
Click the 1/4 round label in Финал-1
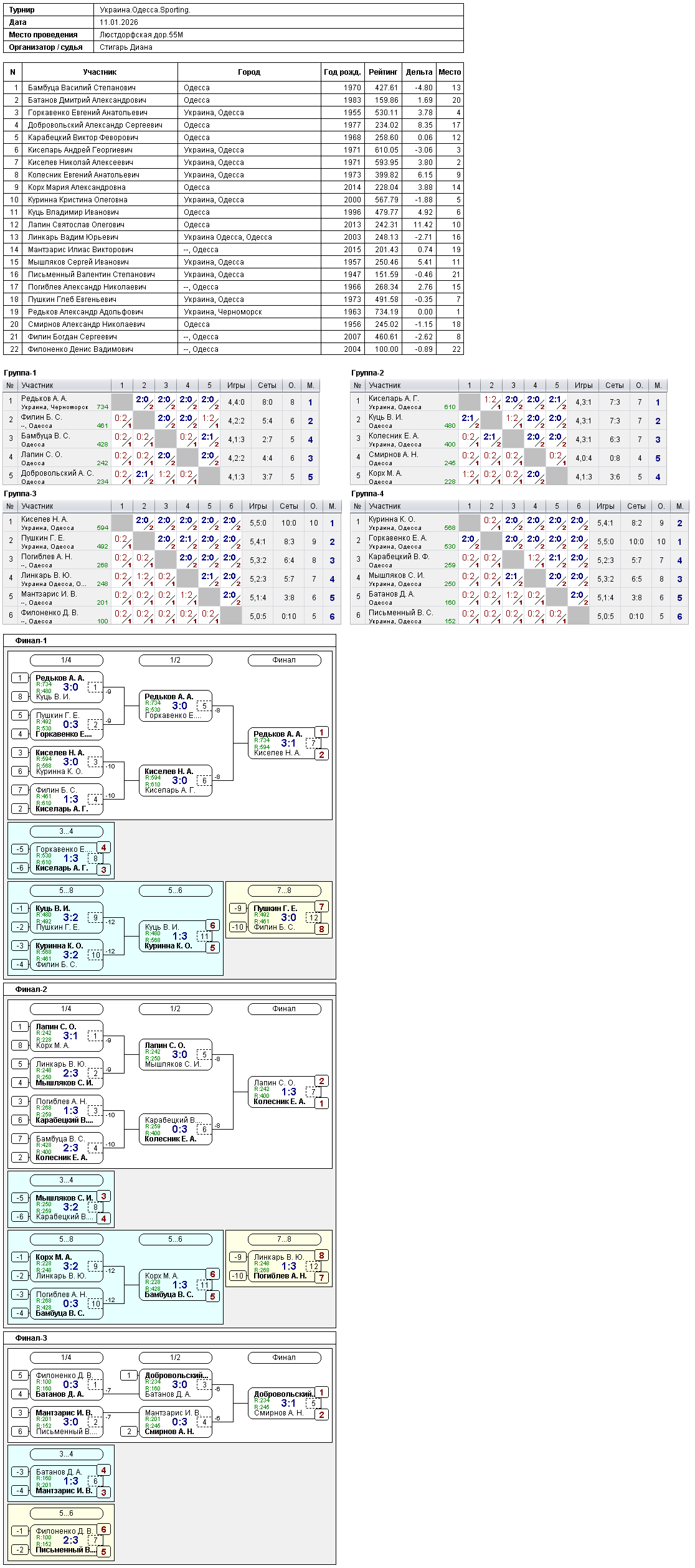tap(67, 660)
